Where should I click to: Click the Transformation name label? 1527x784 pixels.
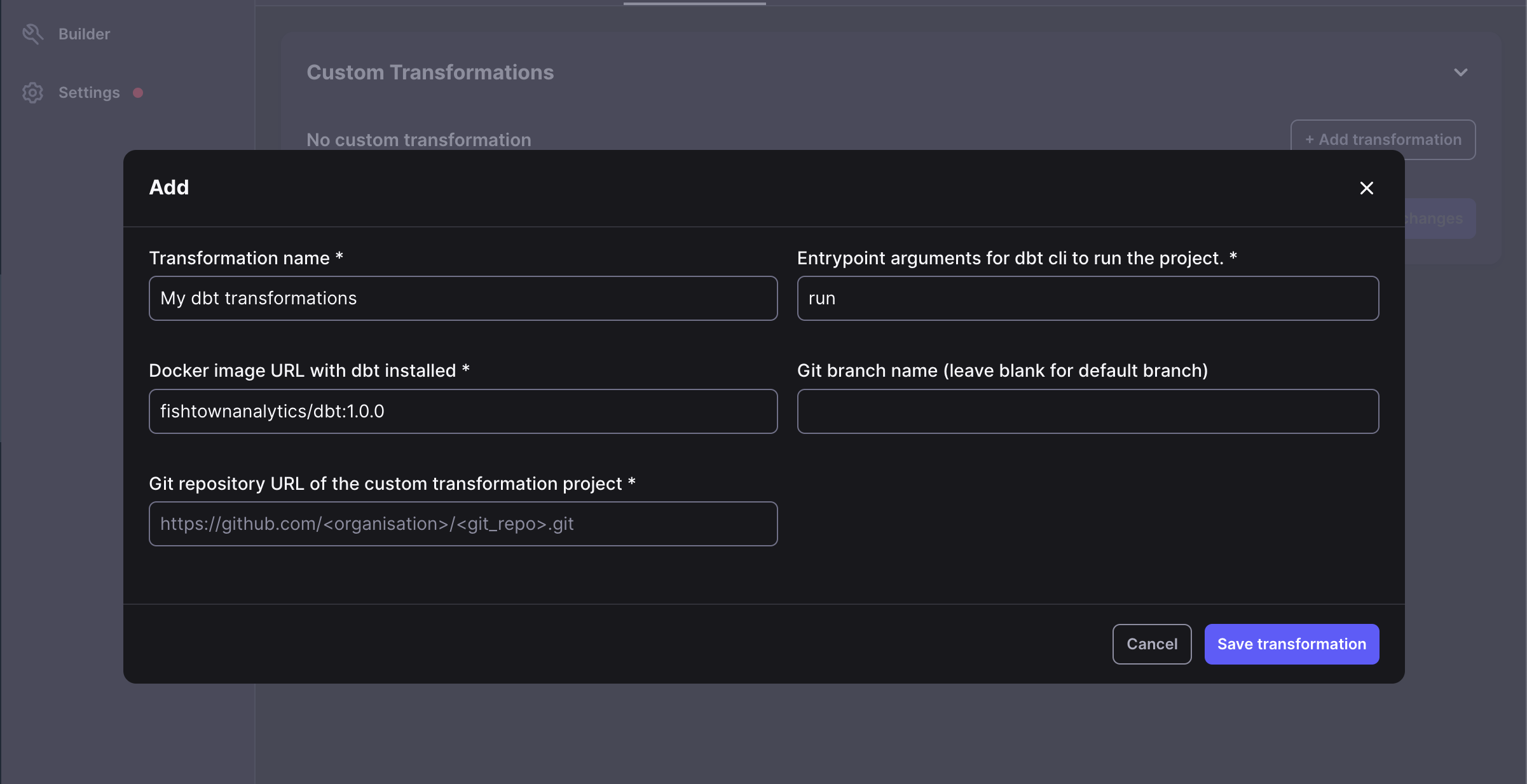click(246, 258)
